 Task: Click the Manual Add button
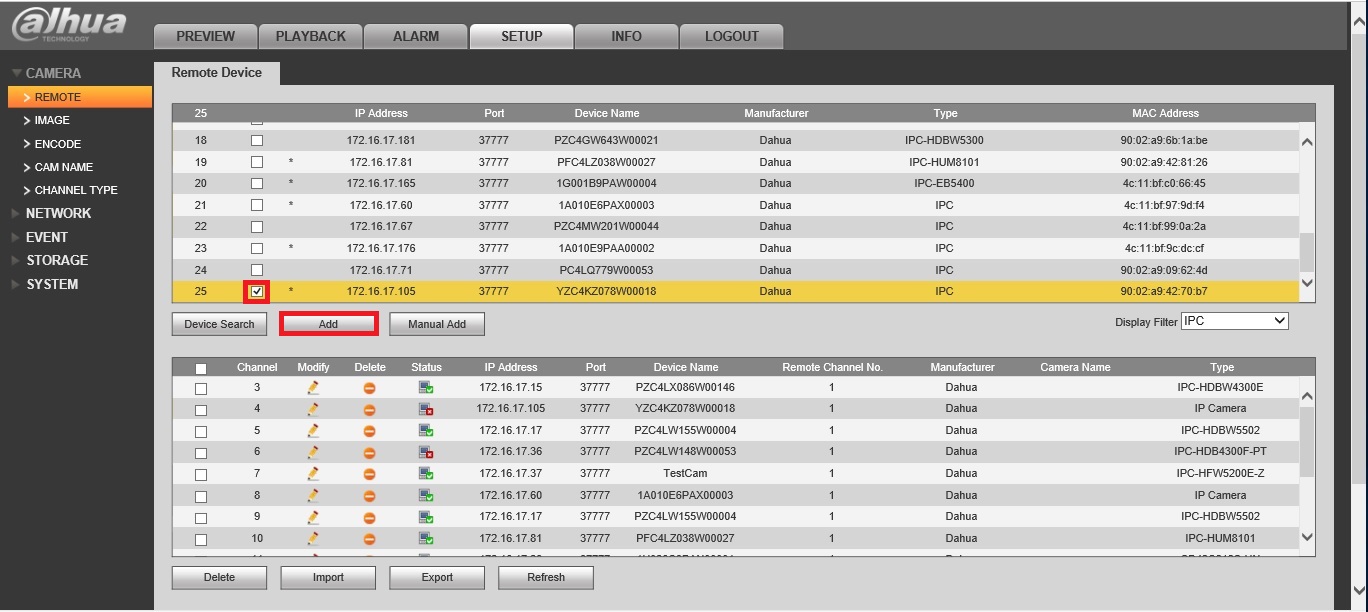pos(437,324)
